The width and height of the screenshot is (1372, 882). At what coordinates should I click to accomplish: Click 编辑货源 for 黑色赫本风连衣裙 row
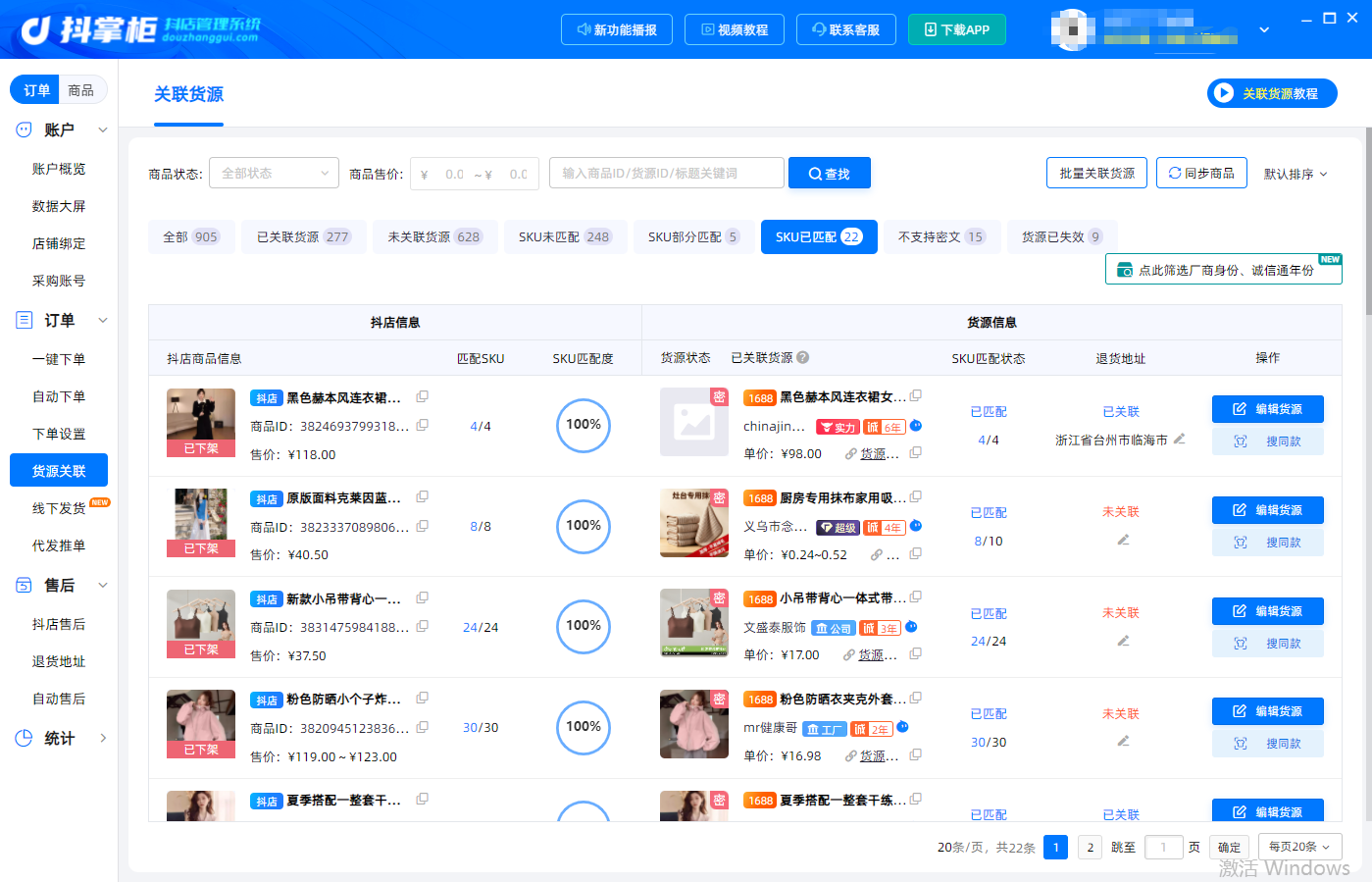pyautogui.click(x=1268, y=409)
